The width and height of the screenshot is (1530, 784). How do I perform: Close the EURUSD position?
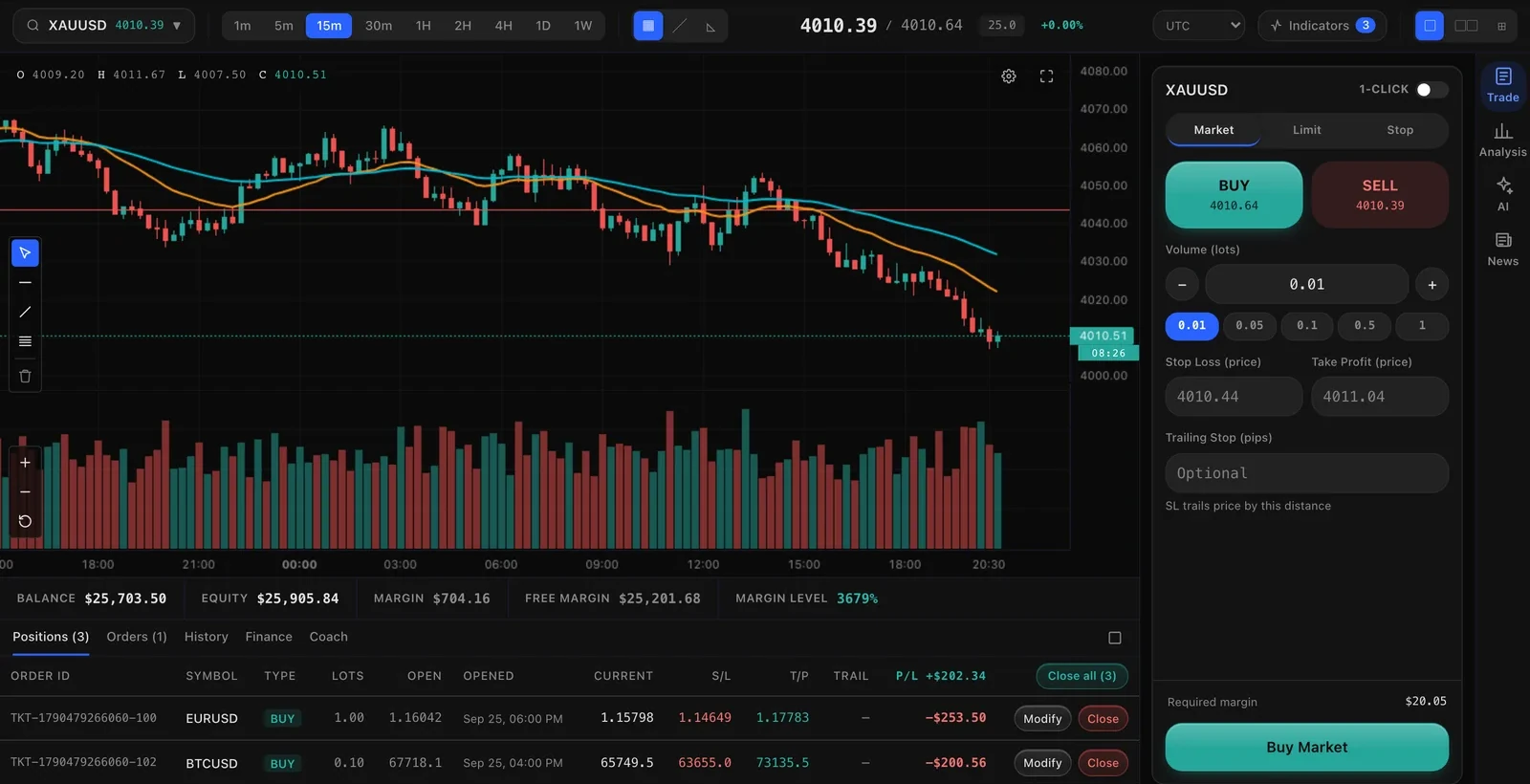(x=1103, y=719)
